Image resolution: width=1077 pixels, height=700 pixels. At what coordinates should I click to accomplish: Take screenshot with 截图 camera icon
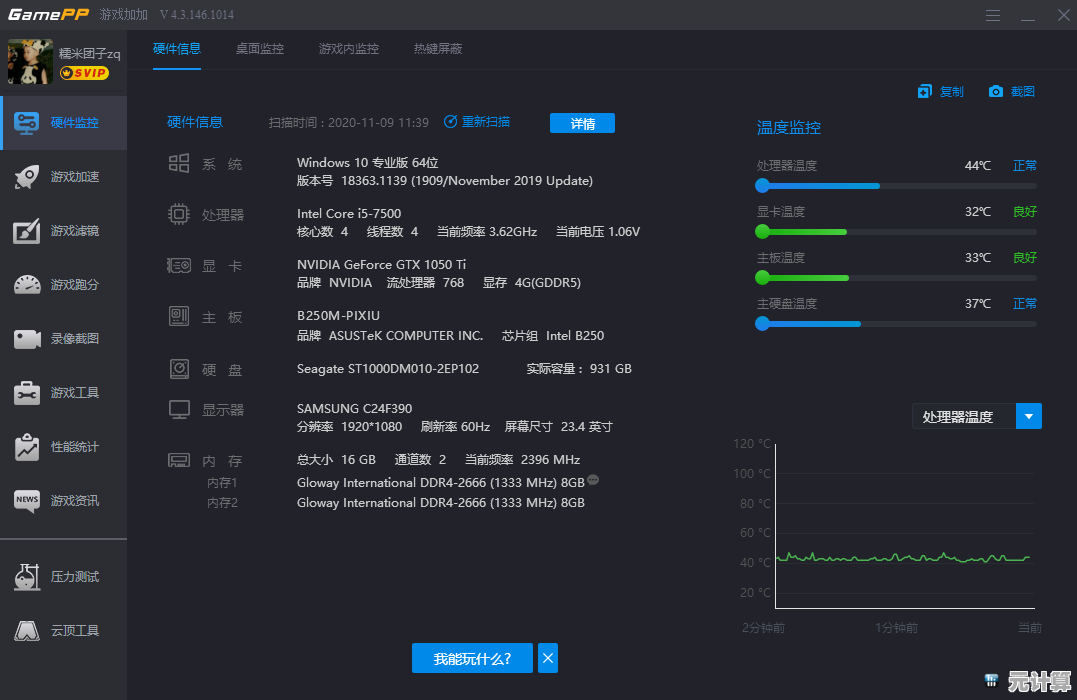tap(996, 92)
